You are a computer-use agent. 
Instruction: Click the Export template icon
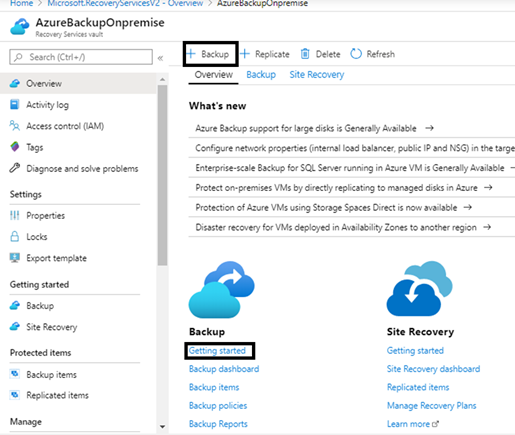tap(15, 258)
